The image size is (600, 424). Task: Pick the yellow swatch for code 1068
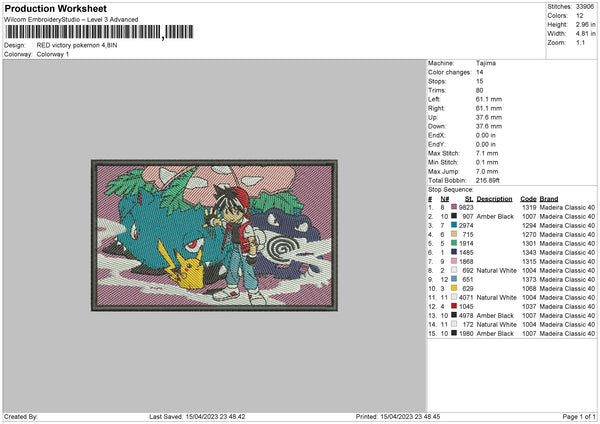[454, 288]
